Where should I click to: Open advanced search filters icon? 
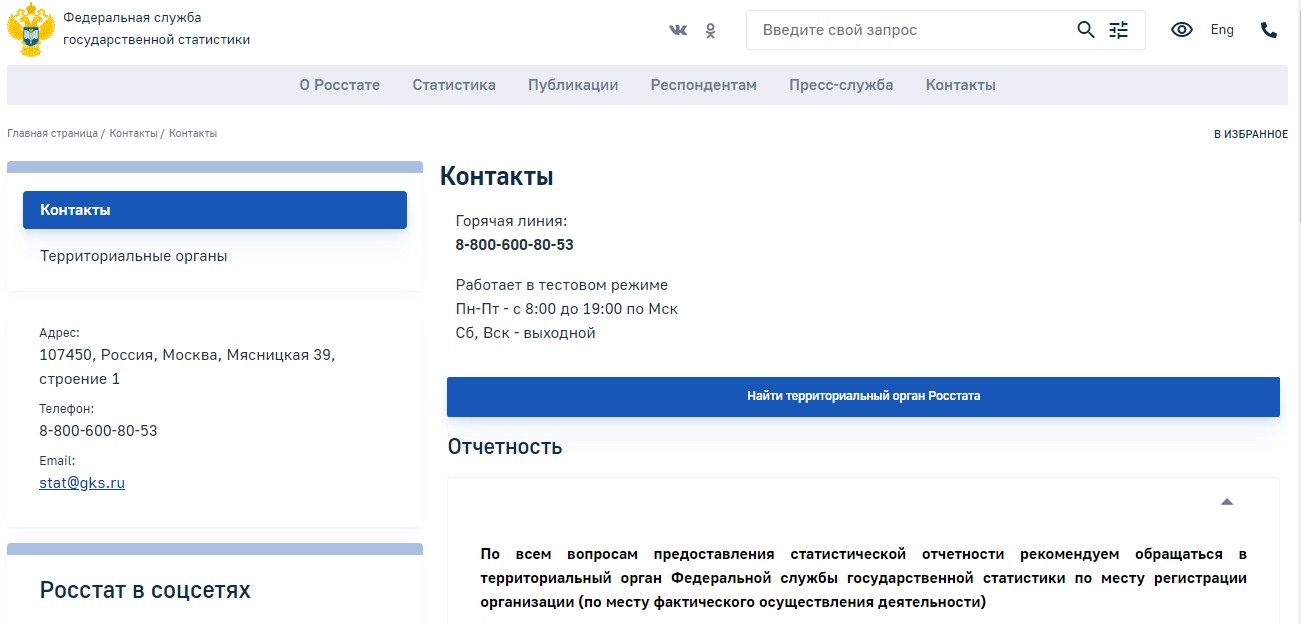click(x=1118, y=30)
